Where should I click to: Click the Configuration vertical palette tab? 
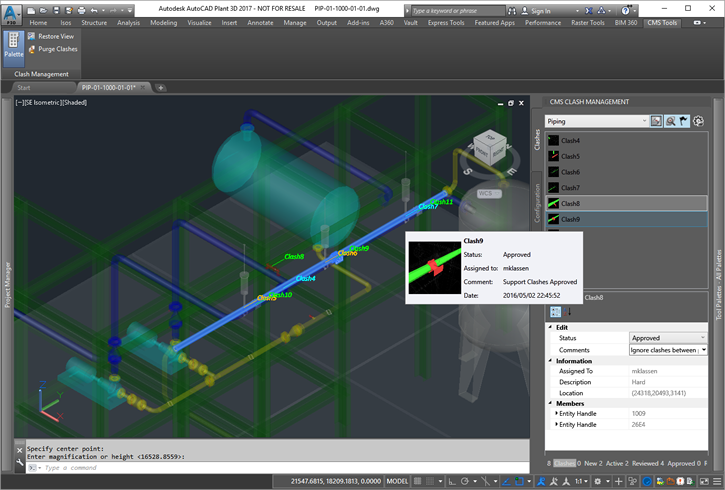(x=537, y=202)
